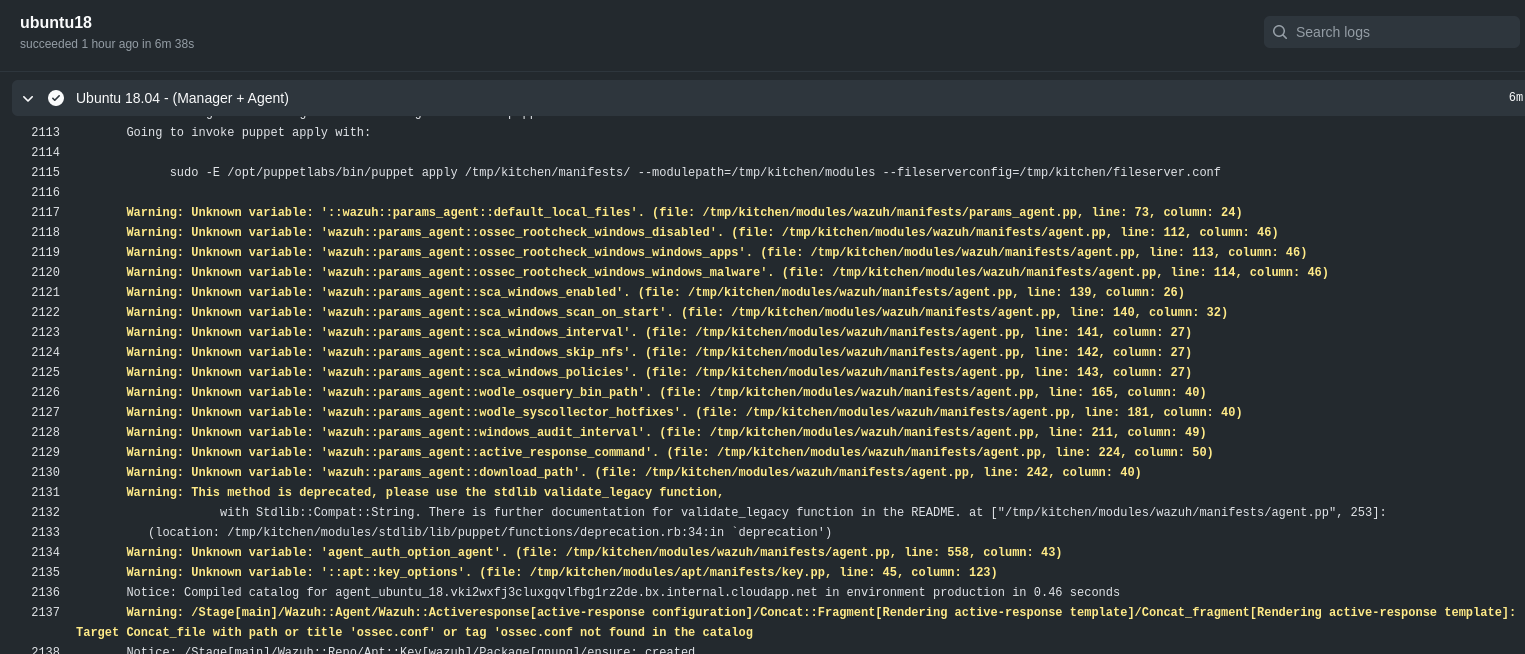Screen dimensions: 1525x654
Task: Click warning about active_response_command
Action: pos(670,453)
